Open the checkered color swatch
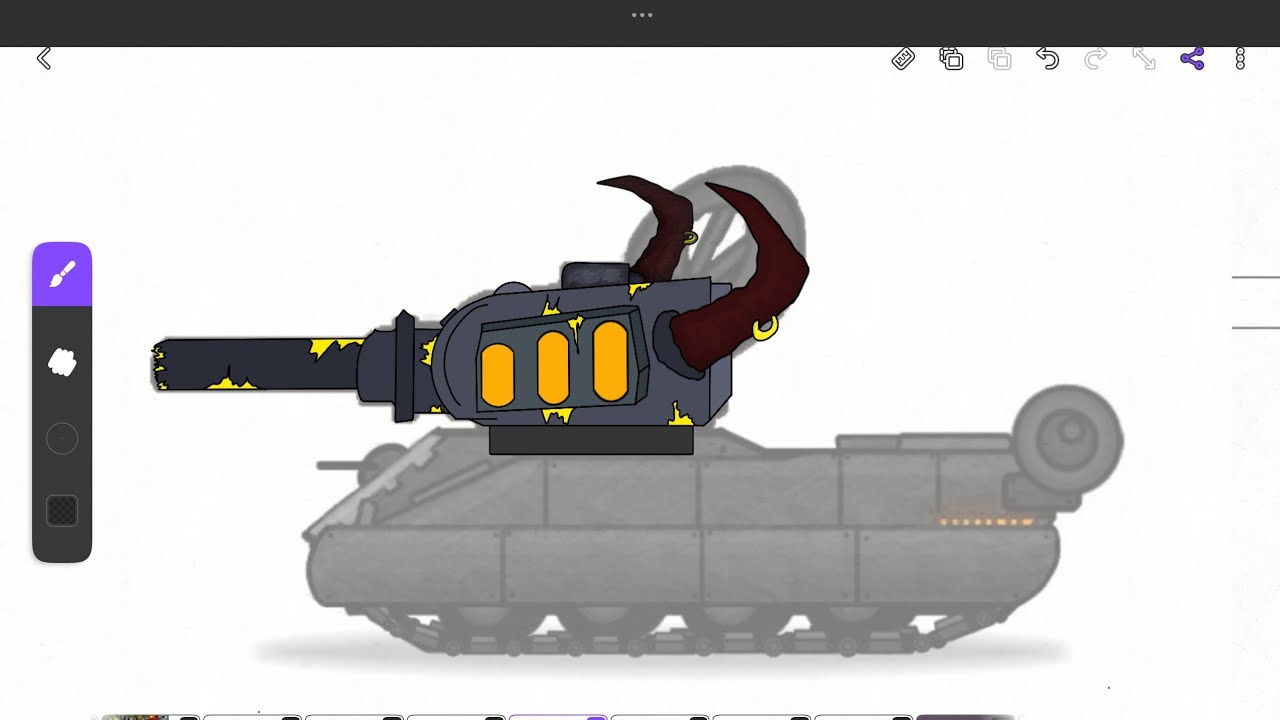The width and height of the screenshot is (1280, 720). tap(62, 511)
